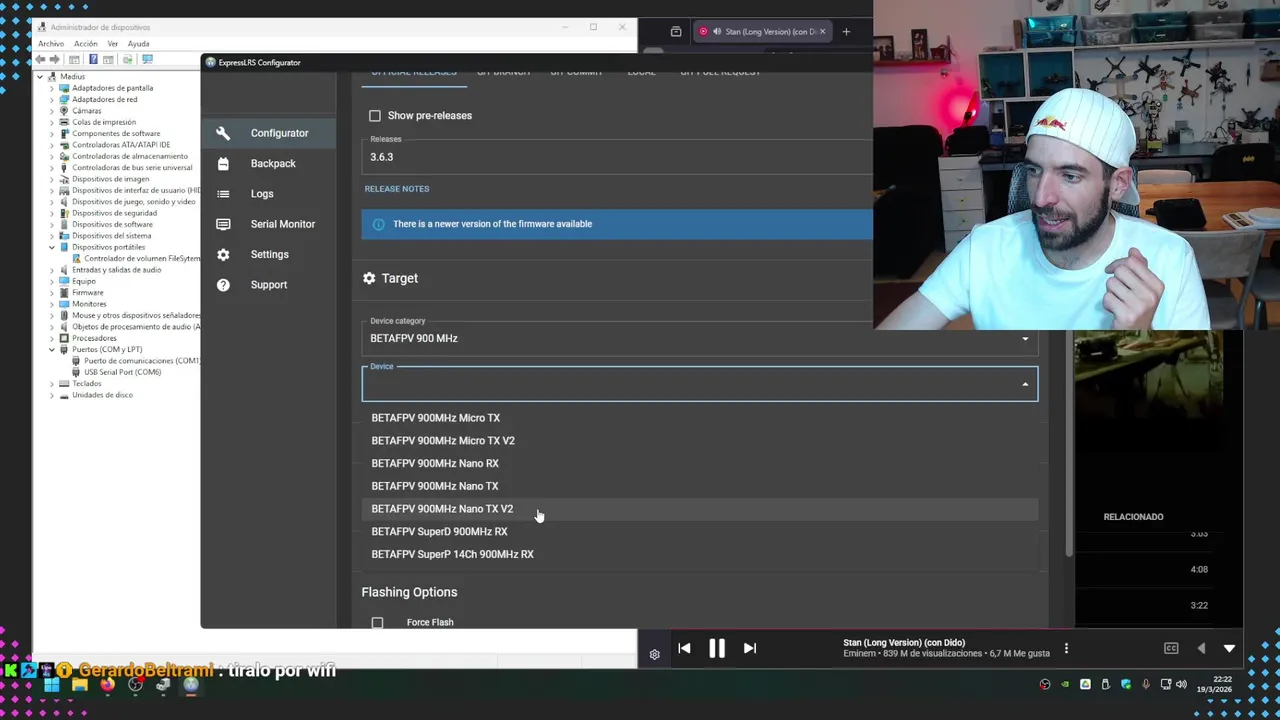1280x720 pixels.
Task: Click scan for hardware monitor icon in Device Manager
Action: pos(147,59)
